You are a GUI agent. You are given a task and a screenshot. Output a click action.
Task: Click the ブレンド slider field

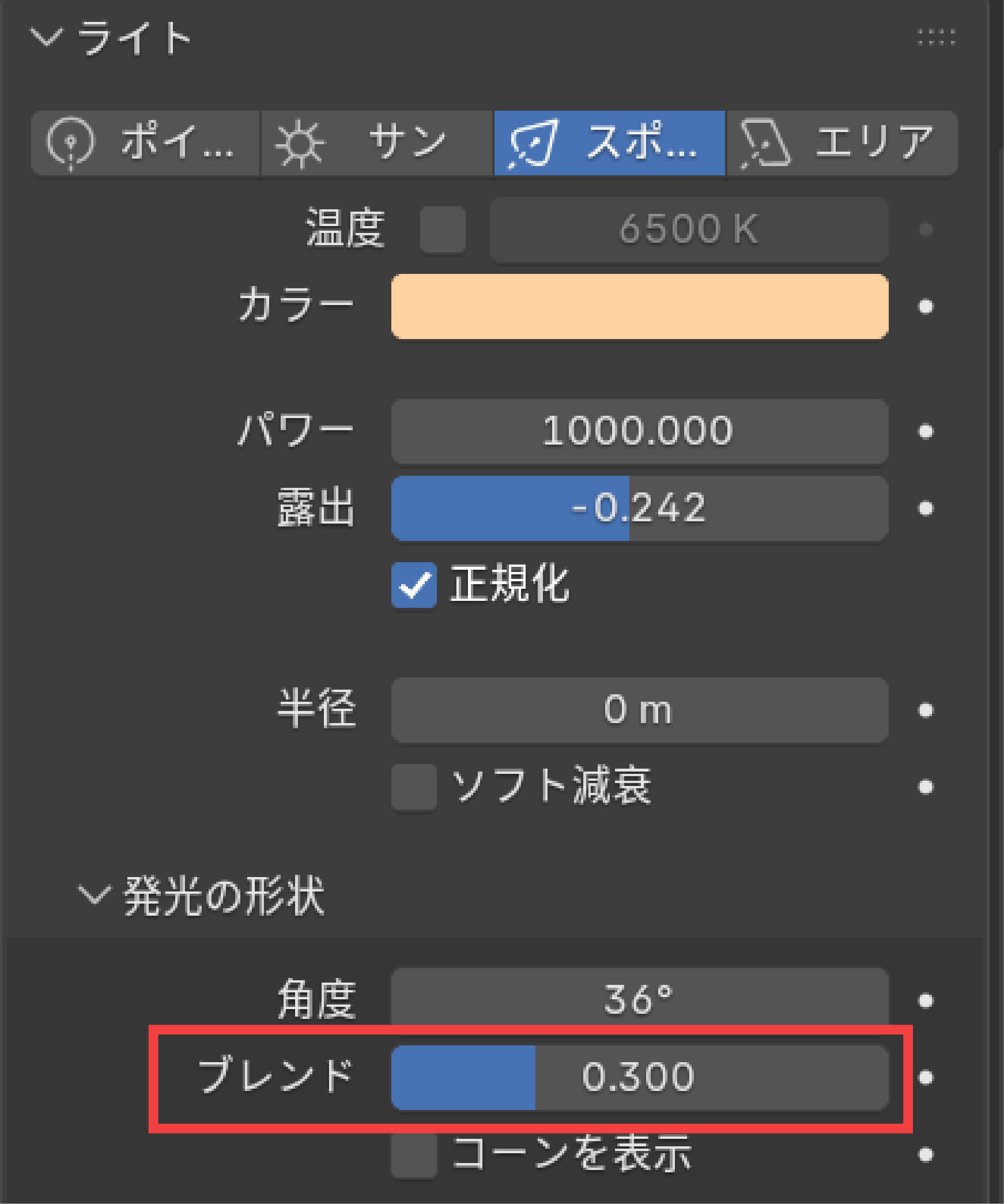[x=640, y=1077]
